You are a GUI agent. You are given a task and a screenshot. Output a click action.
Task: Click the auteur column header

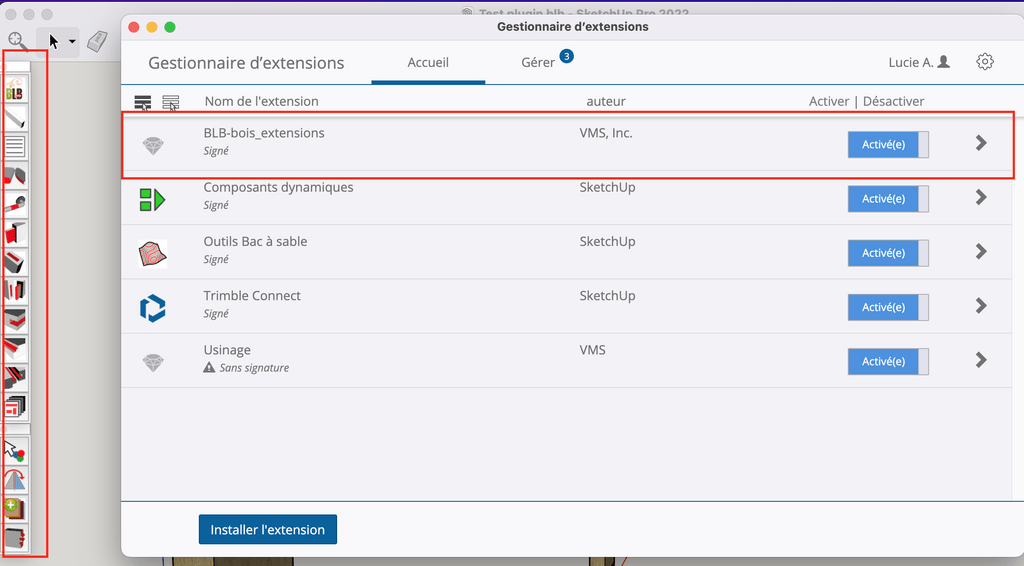tap(606, 101)
